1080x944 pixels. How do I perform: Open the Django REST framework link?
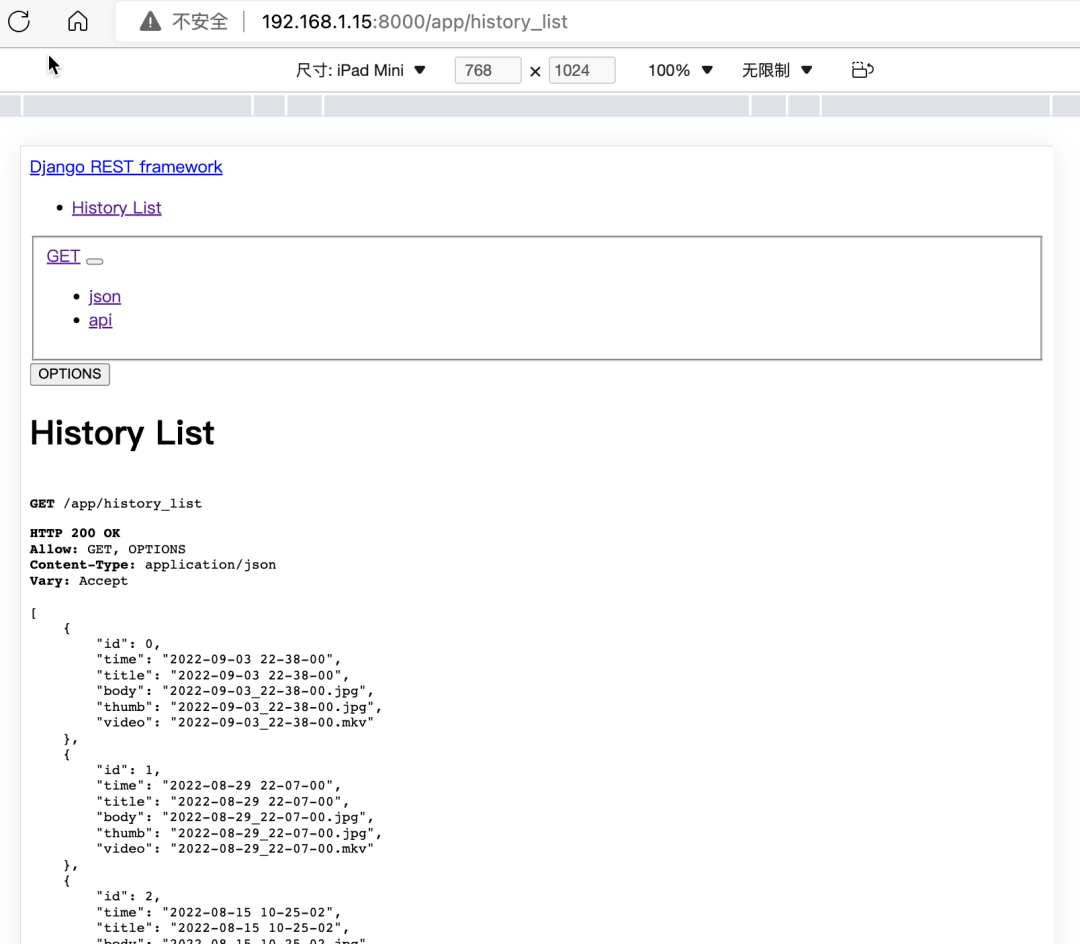(x=126, y=167)
